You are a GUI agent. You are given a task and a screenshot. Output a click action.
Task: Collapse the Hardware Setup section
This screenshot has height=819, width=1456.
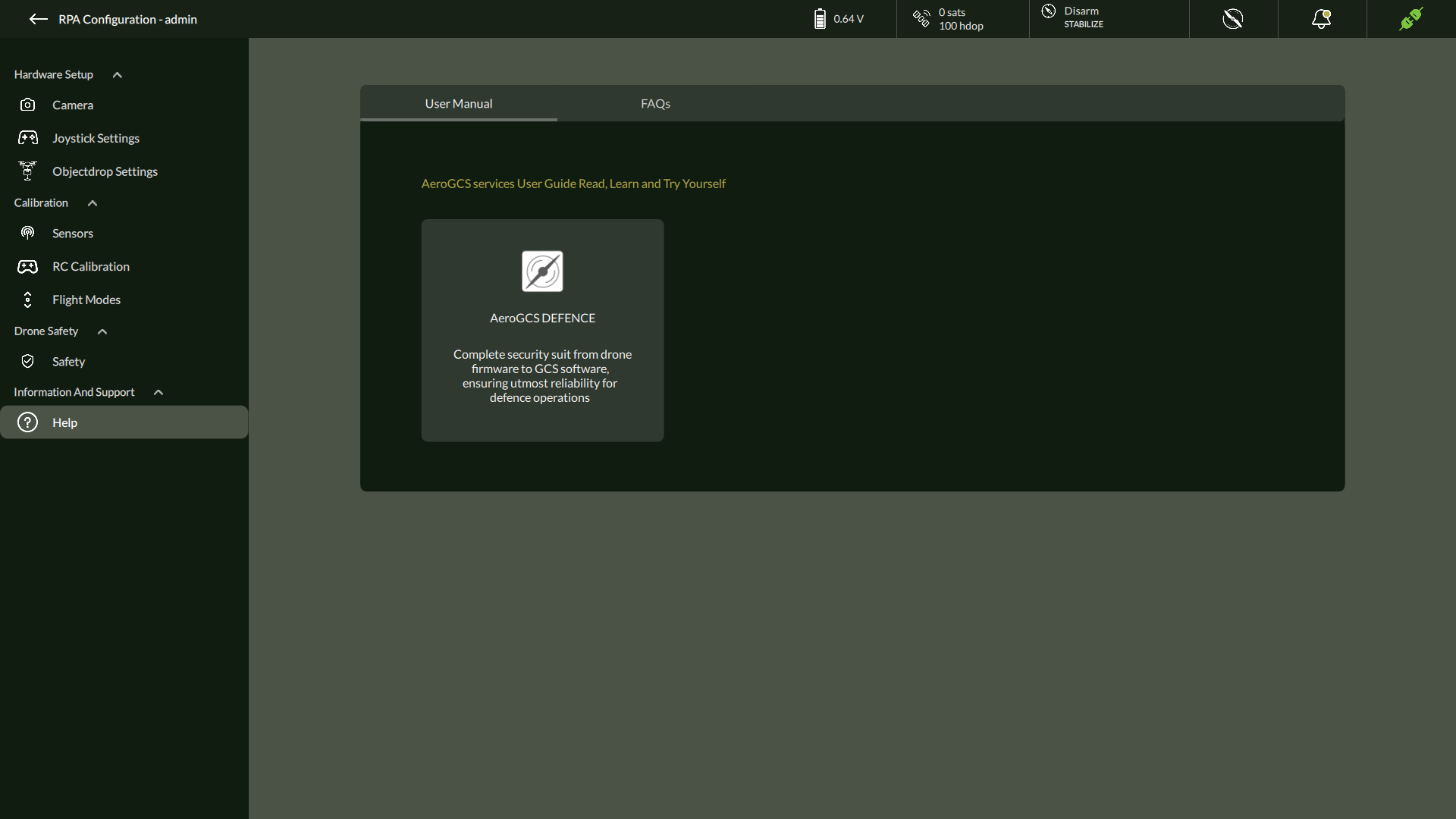(x=118, y=75)
